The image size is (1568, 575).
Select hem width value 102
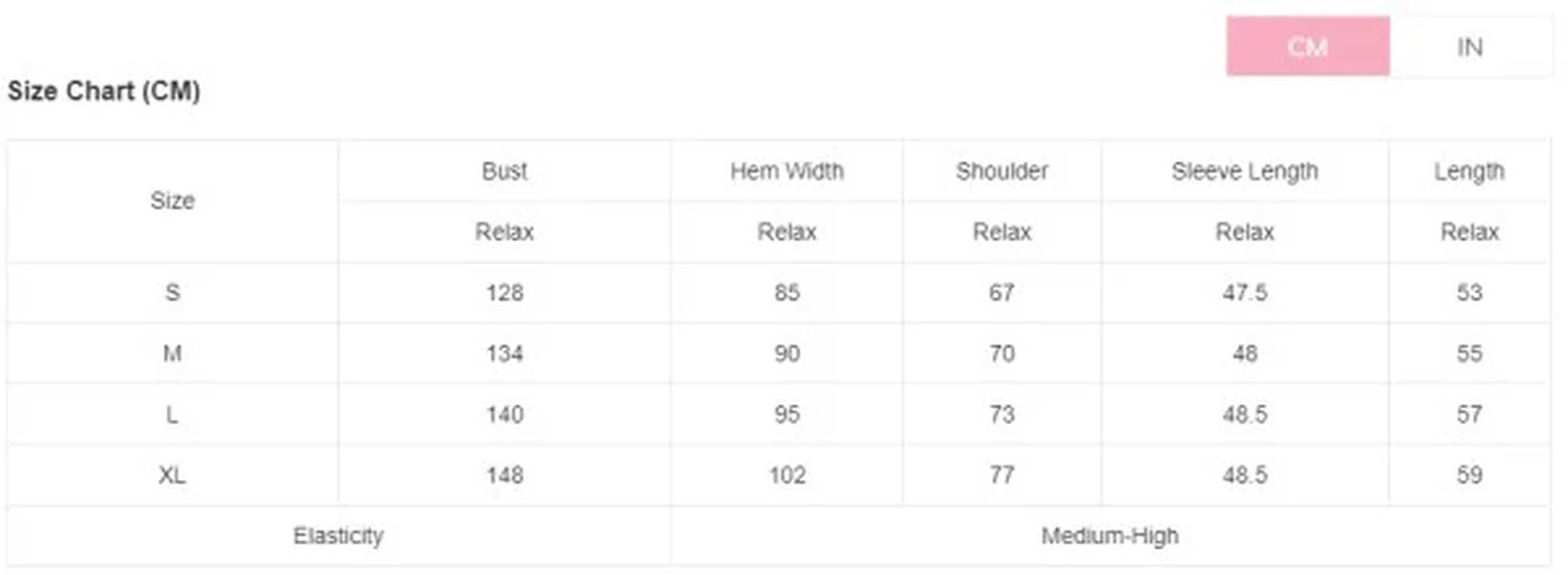786,475
